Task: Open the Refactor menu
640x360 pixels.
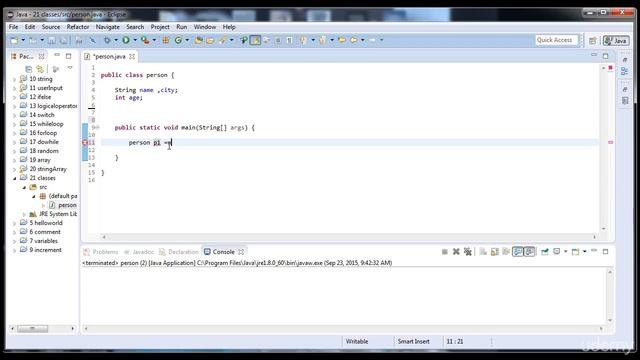Action: point(78,27)
